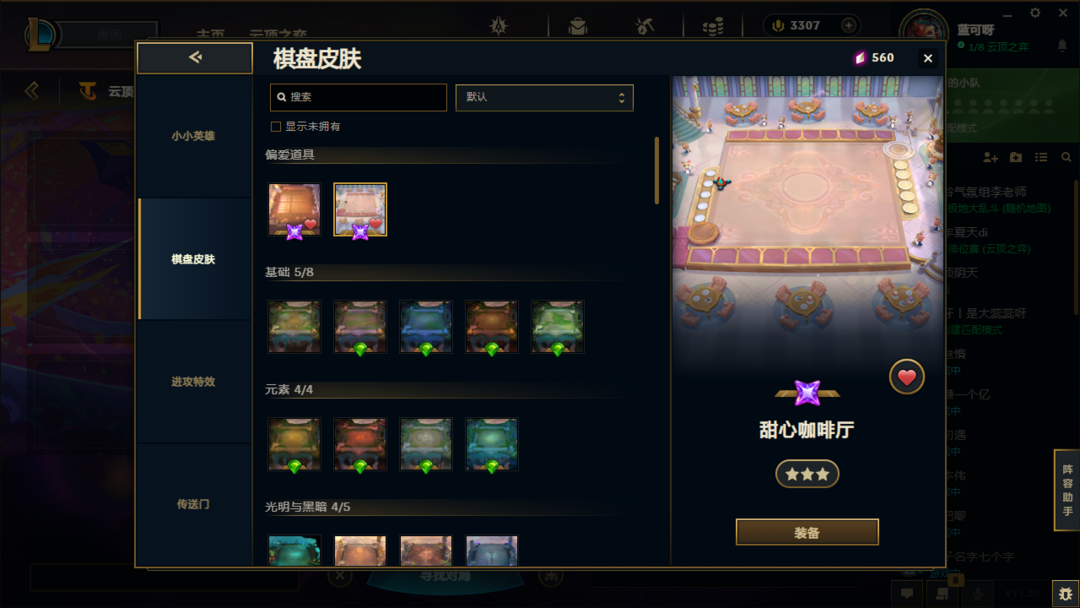Select the first favorite arena thumbnail

click(294, 210)
